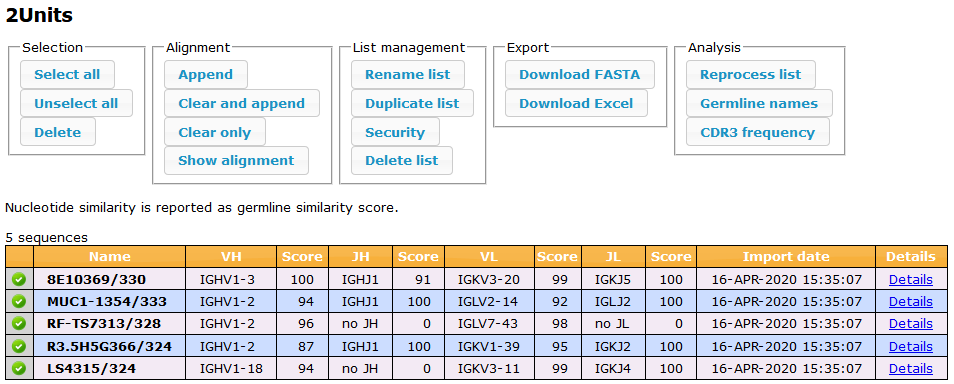Image resolution: width=954 pixels, height=384 pixels.
Task: Click Clear and append
Action: (x=242, y=103)
